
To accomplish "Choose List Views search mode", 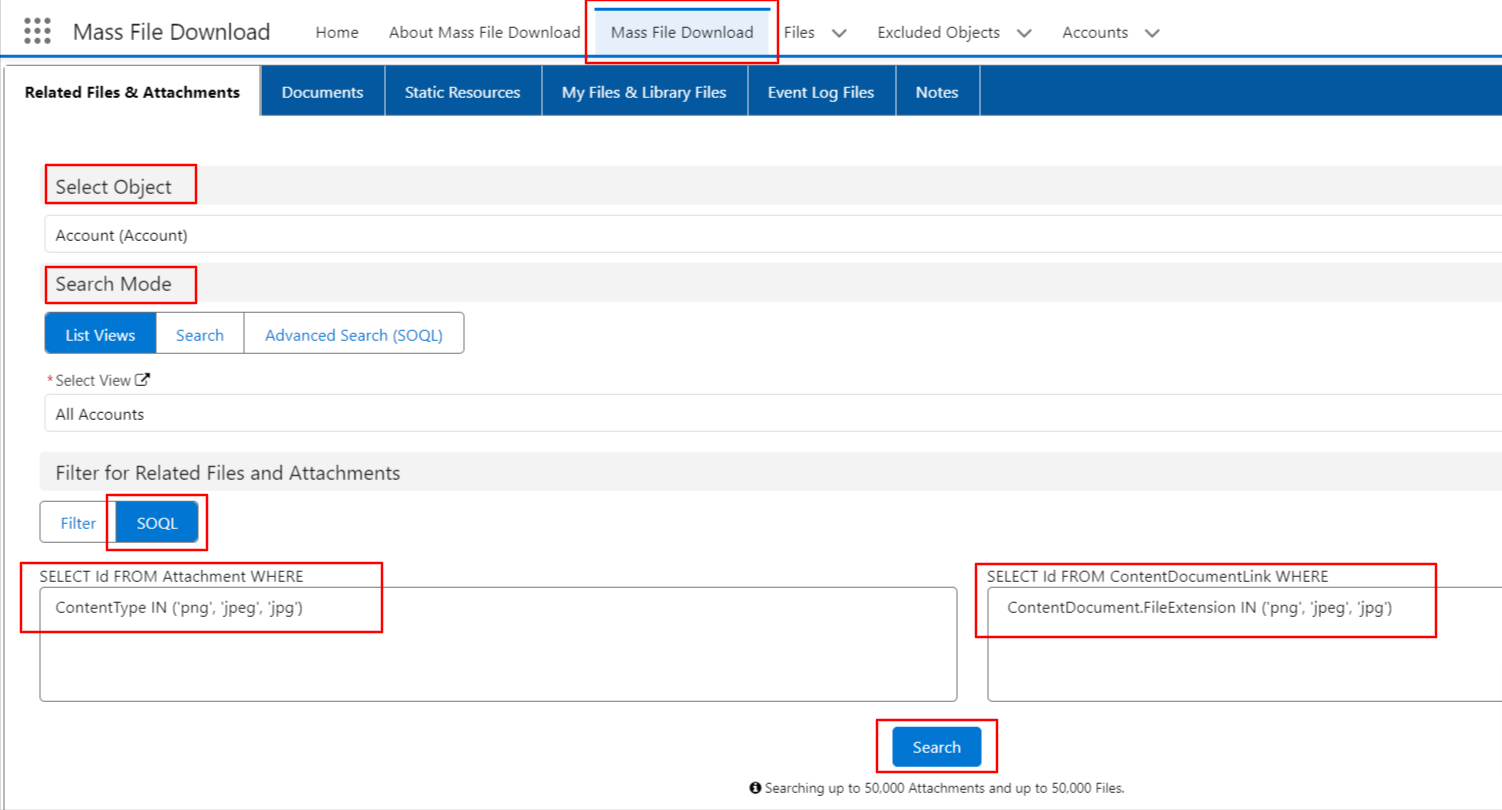I will [100, 335].
